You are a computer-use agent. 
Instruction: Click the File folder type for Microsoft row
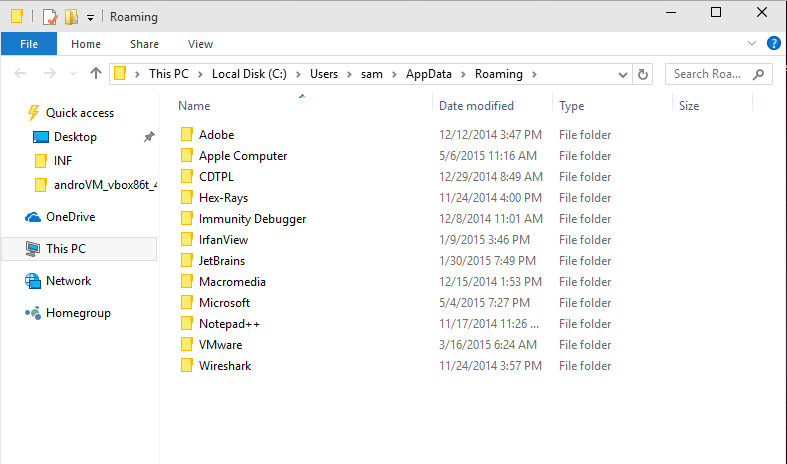coord(585,303)
